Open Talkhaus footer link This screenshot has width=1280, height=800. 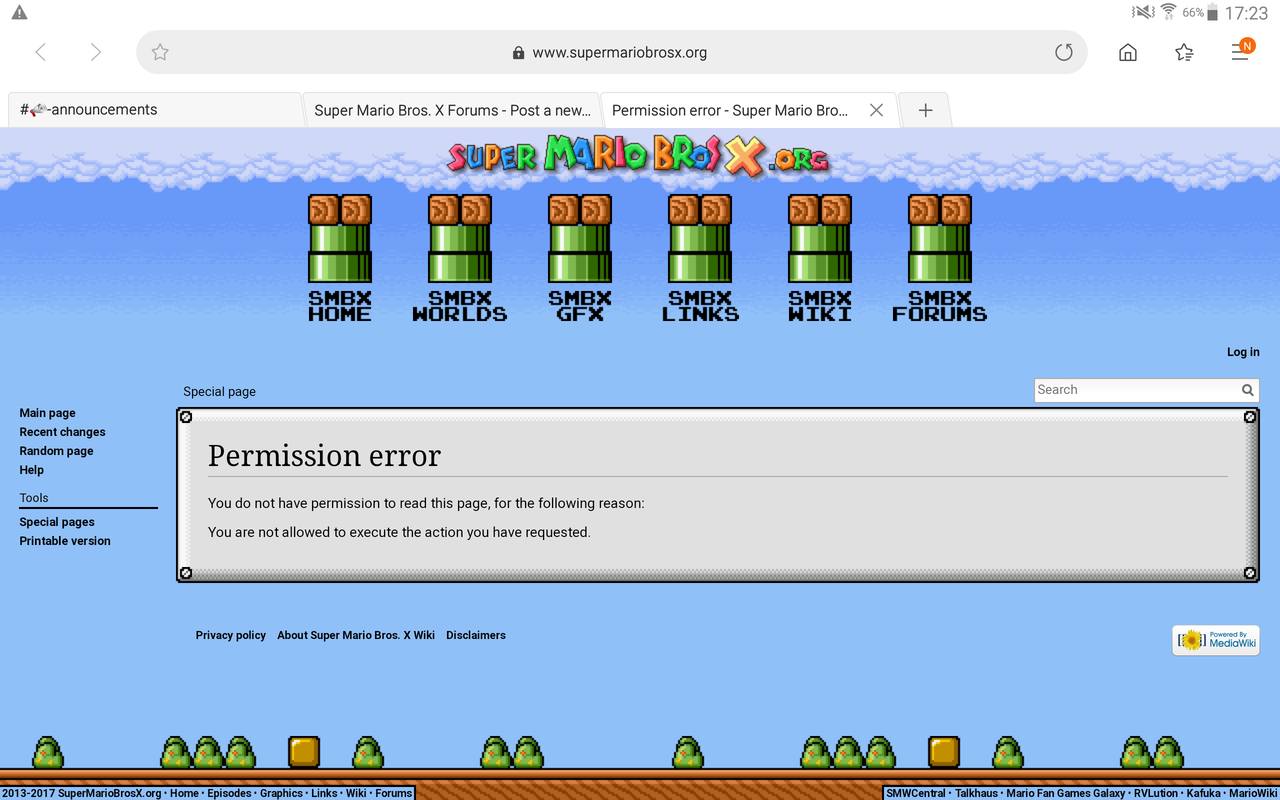pos(976,793)
